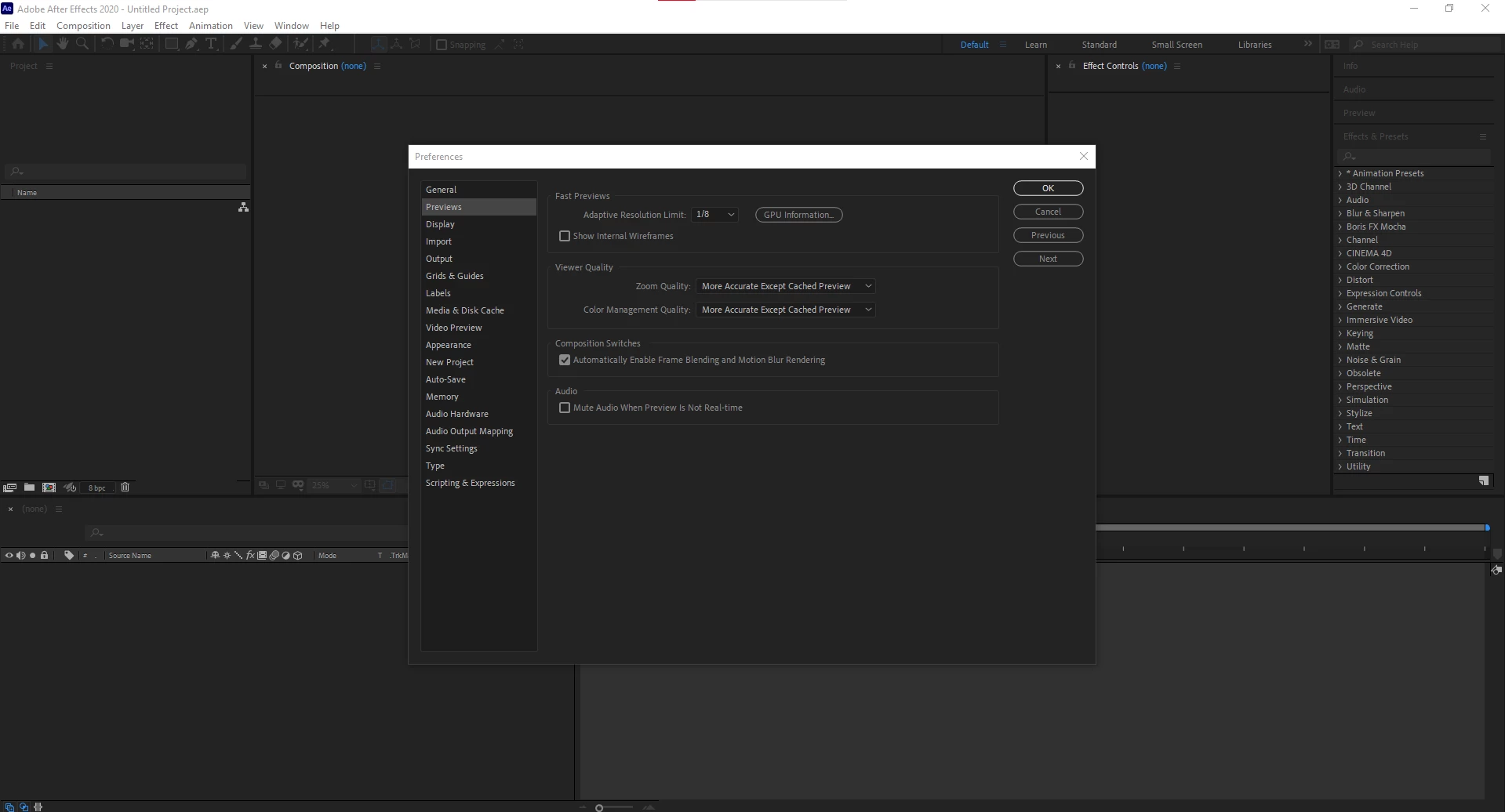1505x812 pixels.
Task: Open the project flowchart icon
Action: [x=243, y=207]
